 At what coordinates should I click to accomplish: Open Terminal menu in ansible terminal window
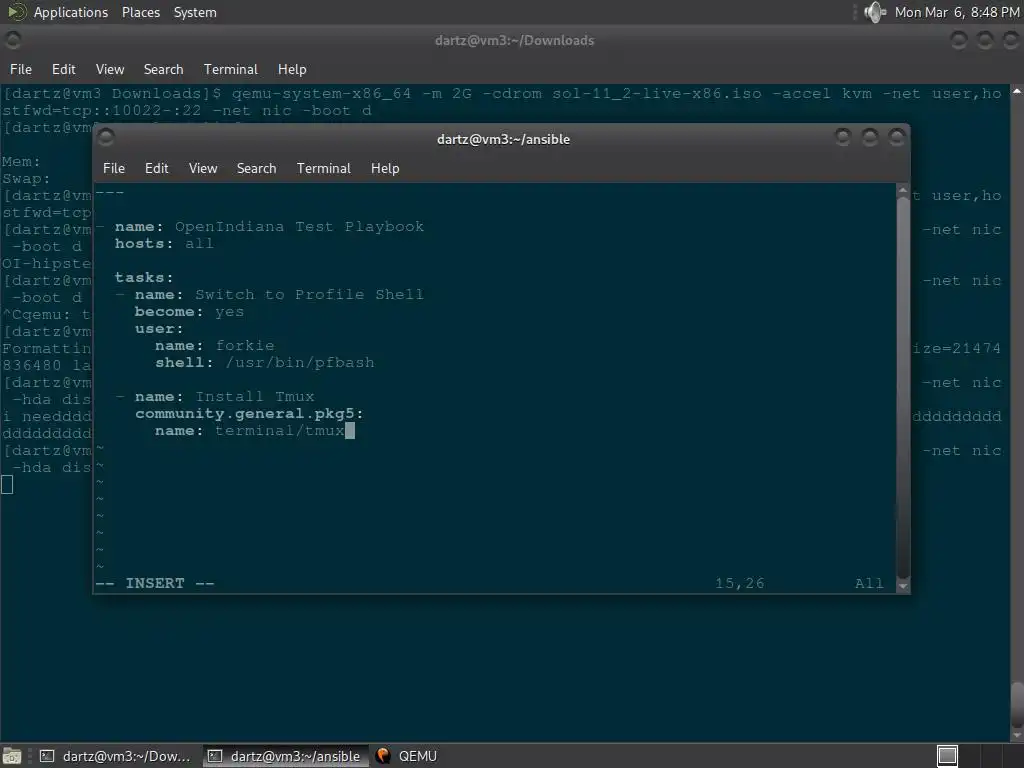click(323, 168)
